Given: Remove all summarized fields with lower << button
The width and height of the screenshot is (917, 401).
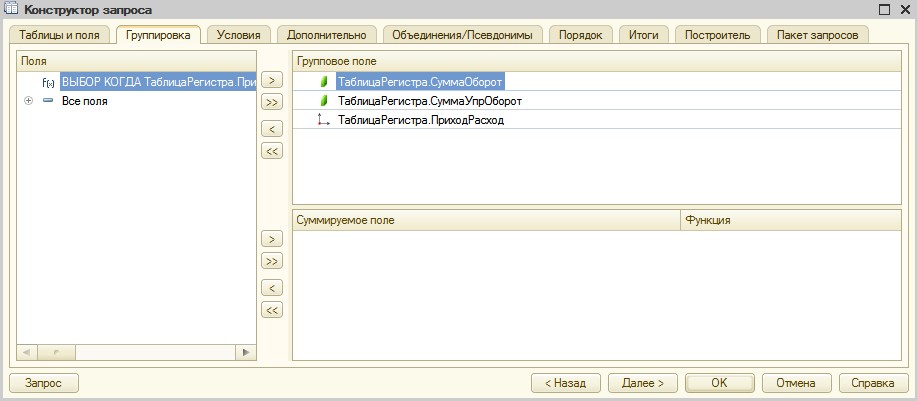Looking at the screenshot, I should tap(271, 310).
